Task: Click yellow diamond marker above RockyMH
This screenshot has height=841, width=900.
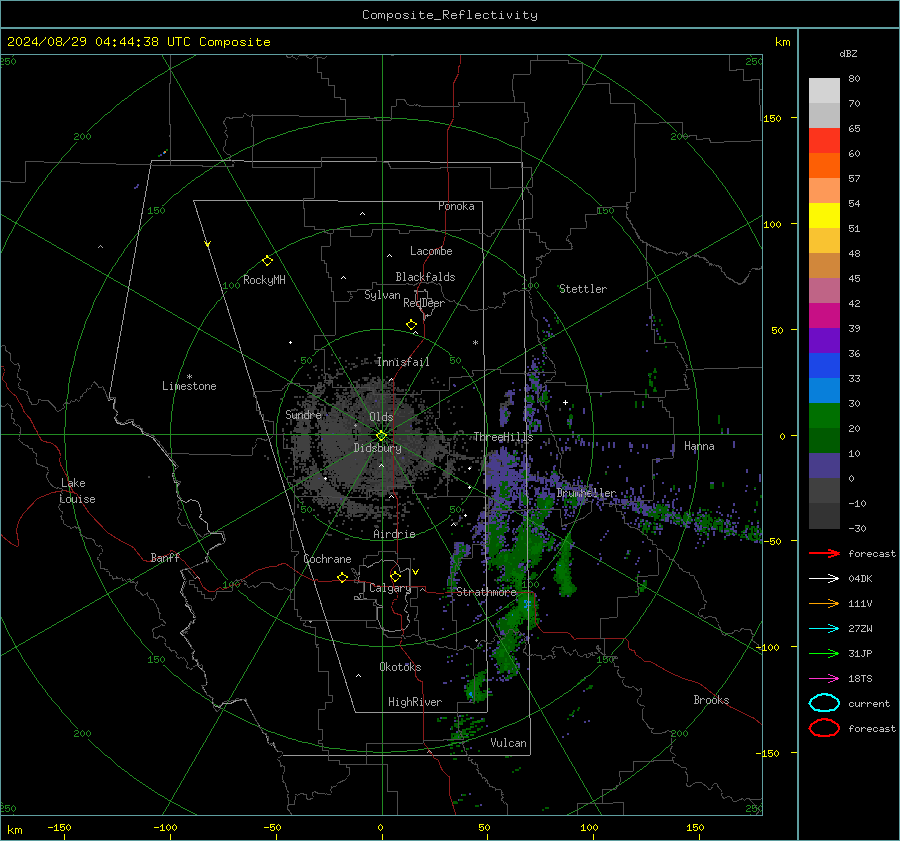Action: (267, 261)
